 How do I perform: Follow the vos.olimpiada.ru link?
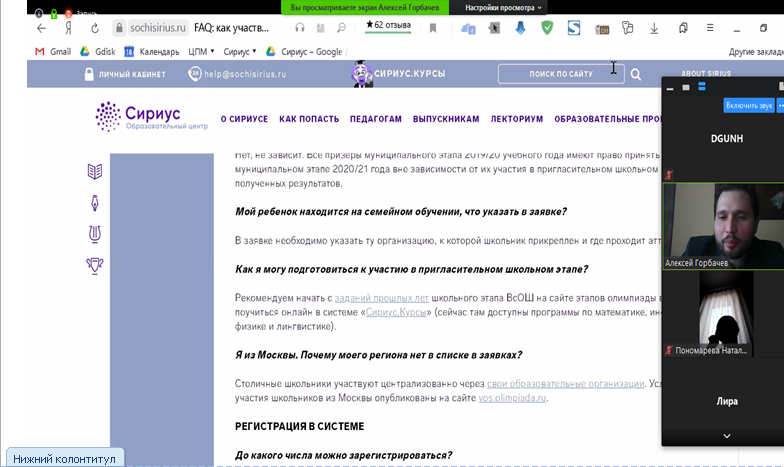pyautogui.click(x=512, y=398)
